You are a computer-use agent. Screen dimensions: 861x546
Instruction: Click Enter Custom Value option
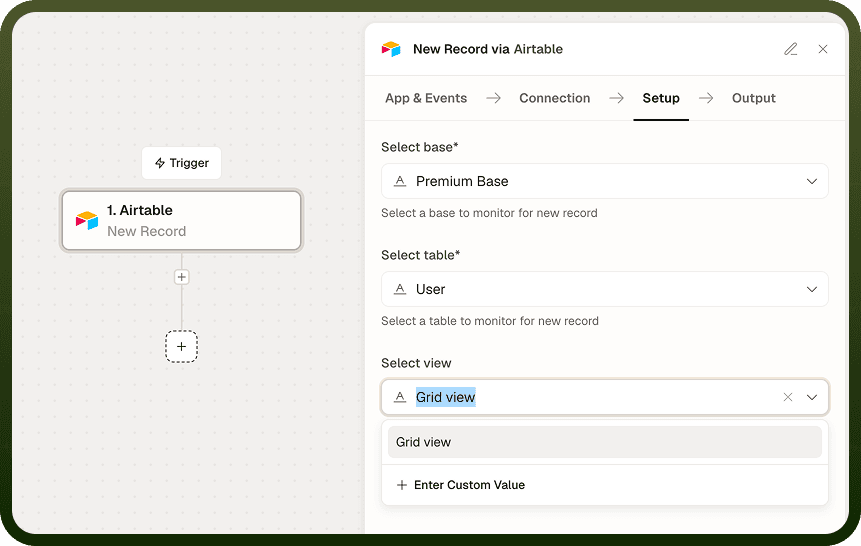[x=605, y=485]
